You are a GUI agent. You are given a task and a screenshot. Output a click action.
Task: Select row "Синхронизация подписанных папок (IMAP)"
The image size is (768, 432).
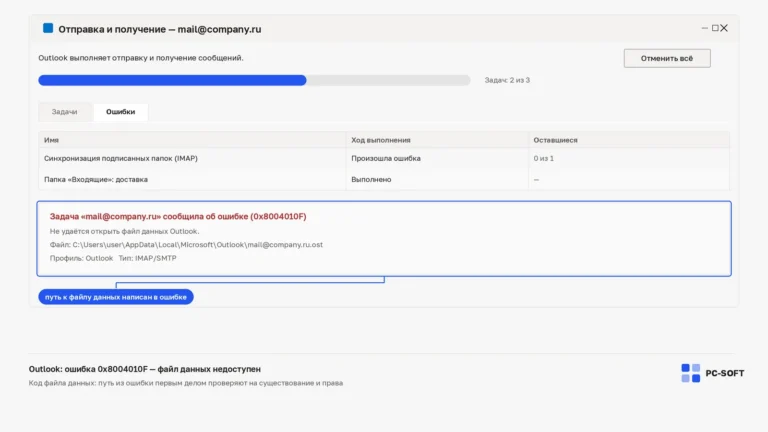[x=384, y=158]
